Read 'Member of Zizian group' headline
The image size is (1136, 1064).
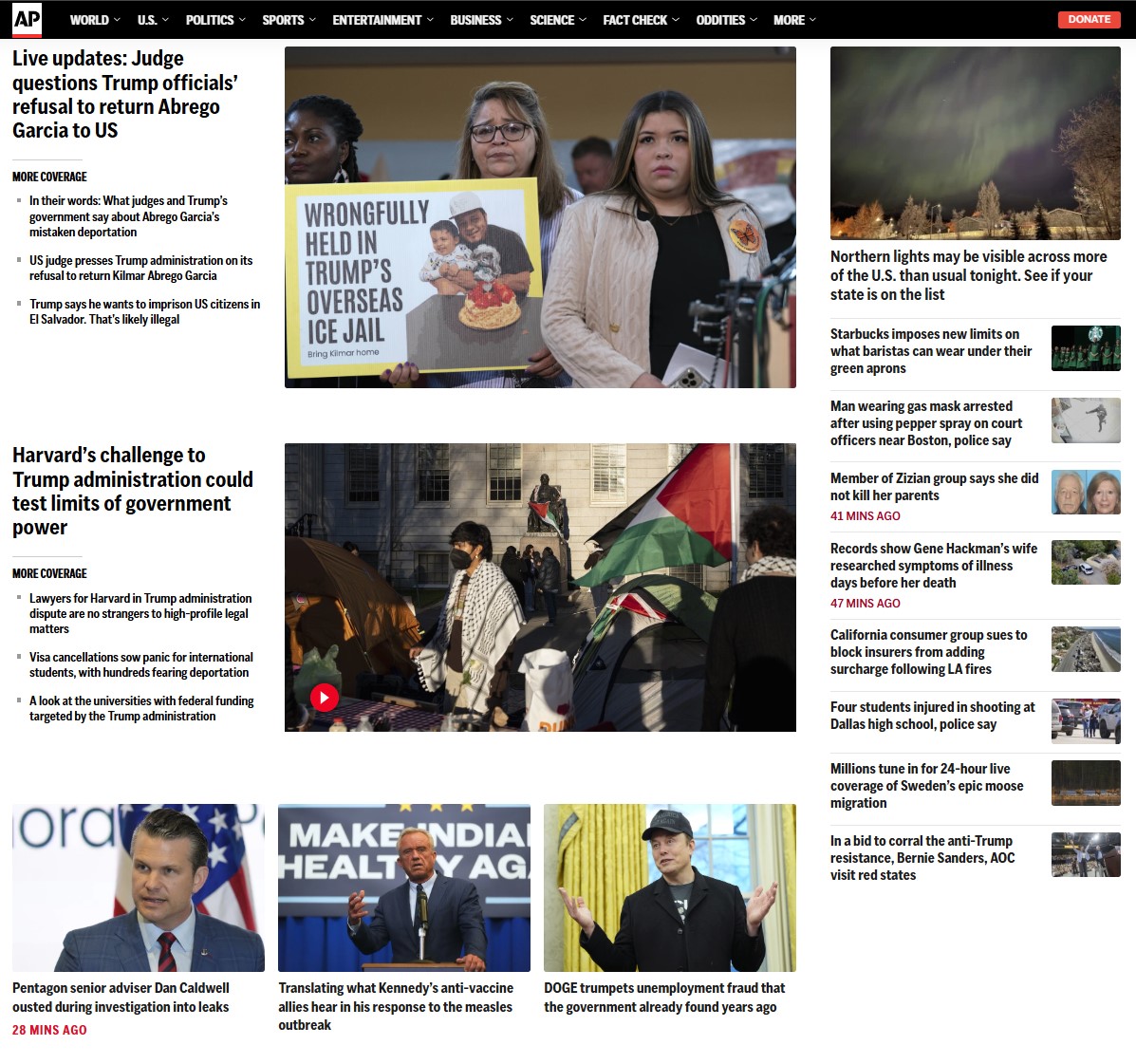click(935, 486)
